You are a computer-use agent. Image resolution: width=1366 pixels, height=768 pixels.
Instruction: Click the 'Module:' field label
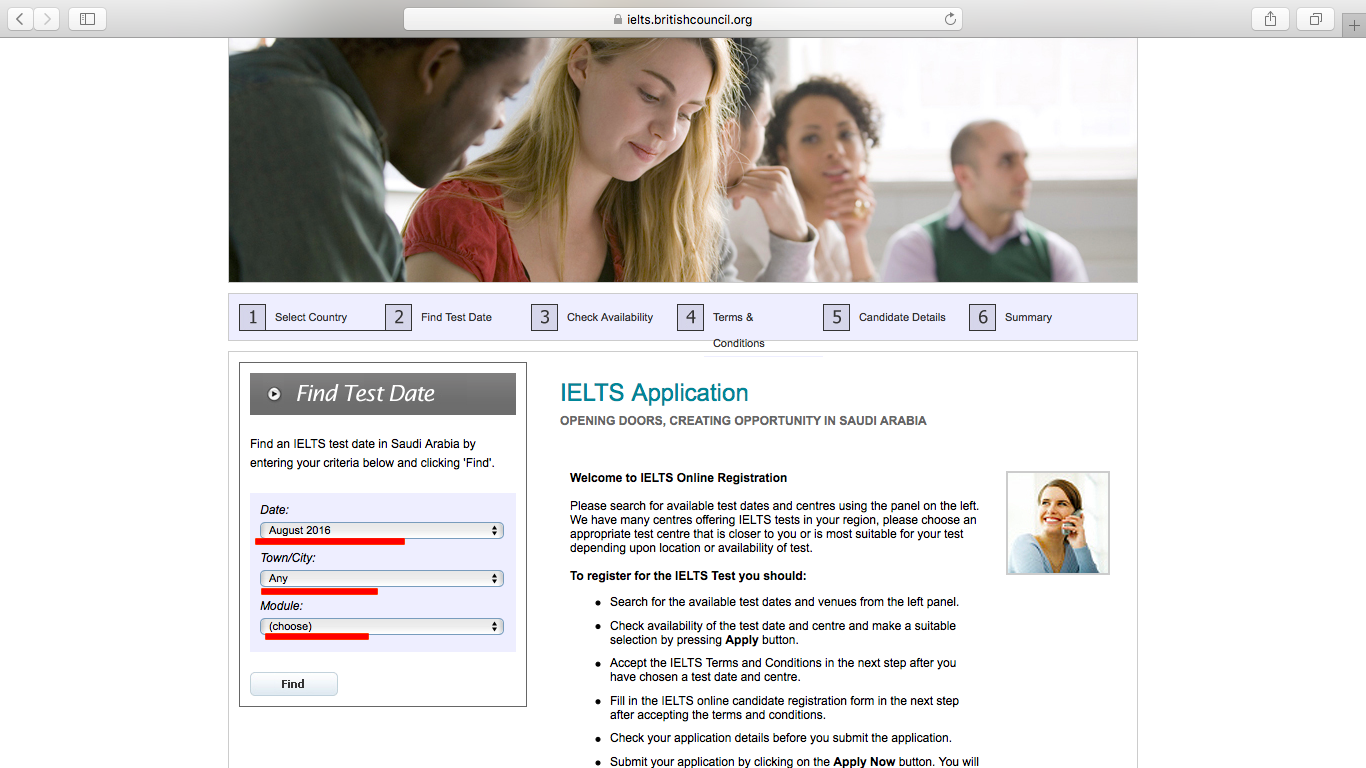click(282, 606)
